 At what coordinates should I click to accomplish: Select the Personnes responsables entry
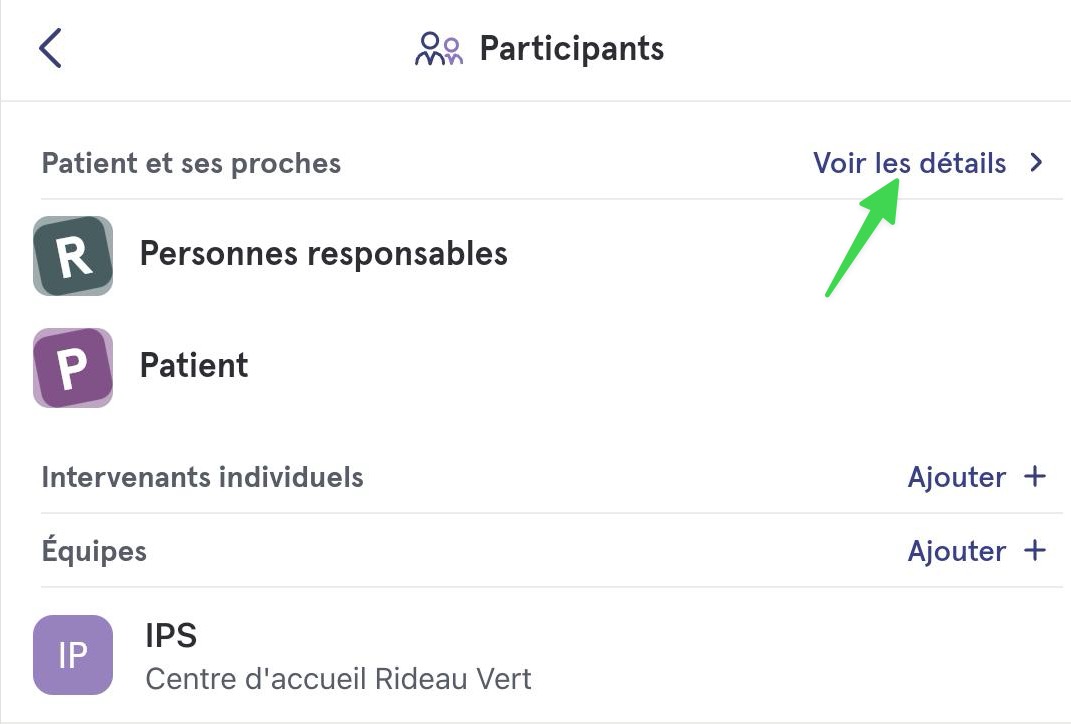pos(324,253)
